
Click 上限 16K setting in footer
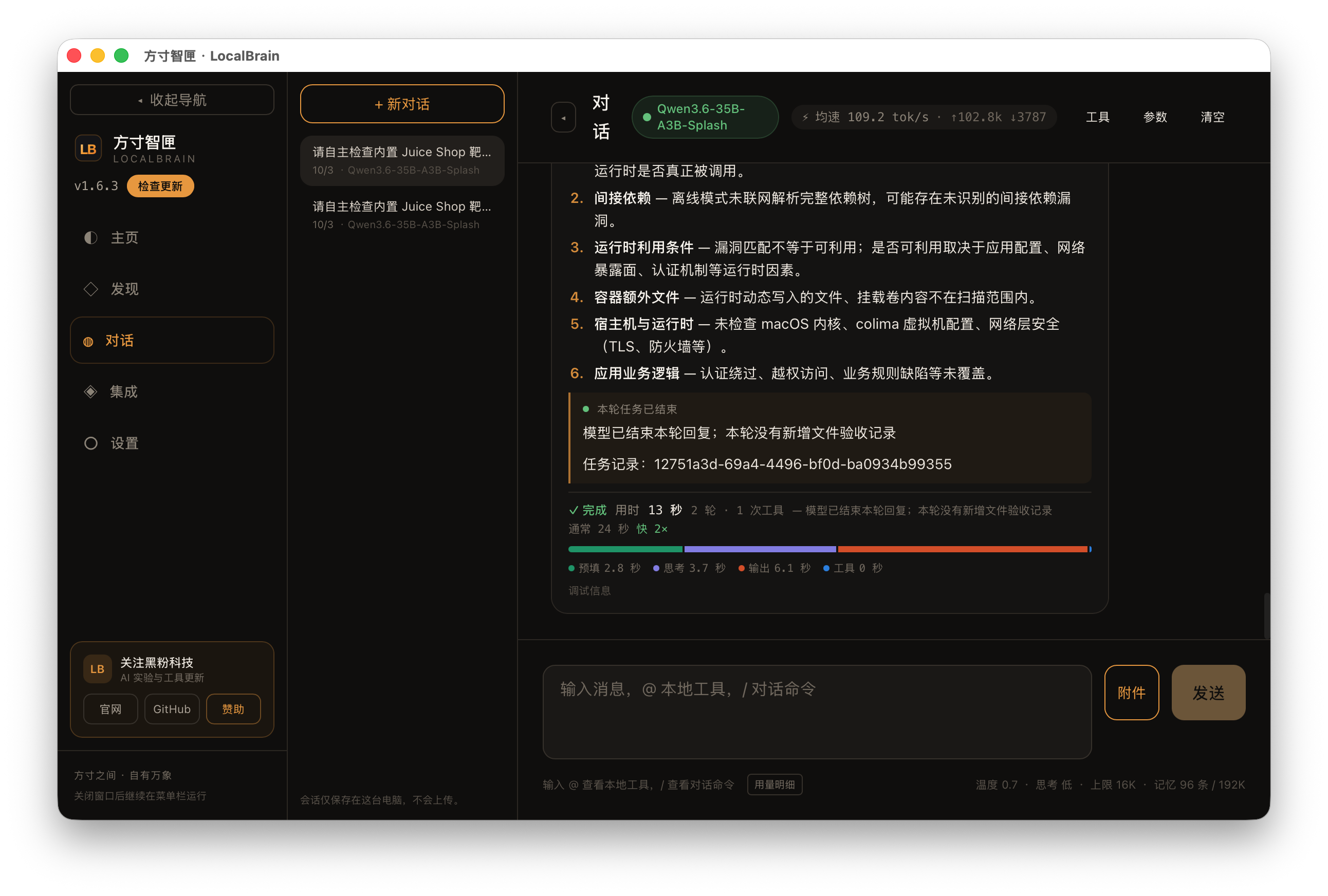point(1113,785)
